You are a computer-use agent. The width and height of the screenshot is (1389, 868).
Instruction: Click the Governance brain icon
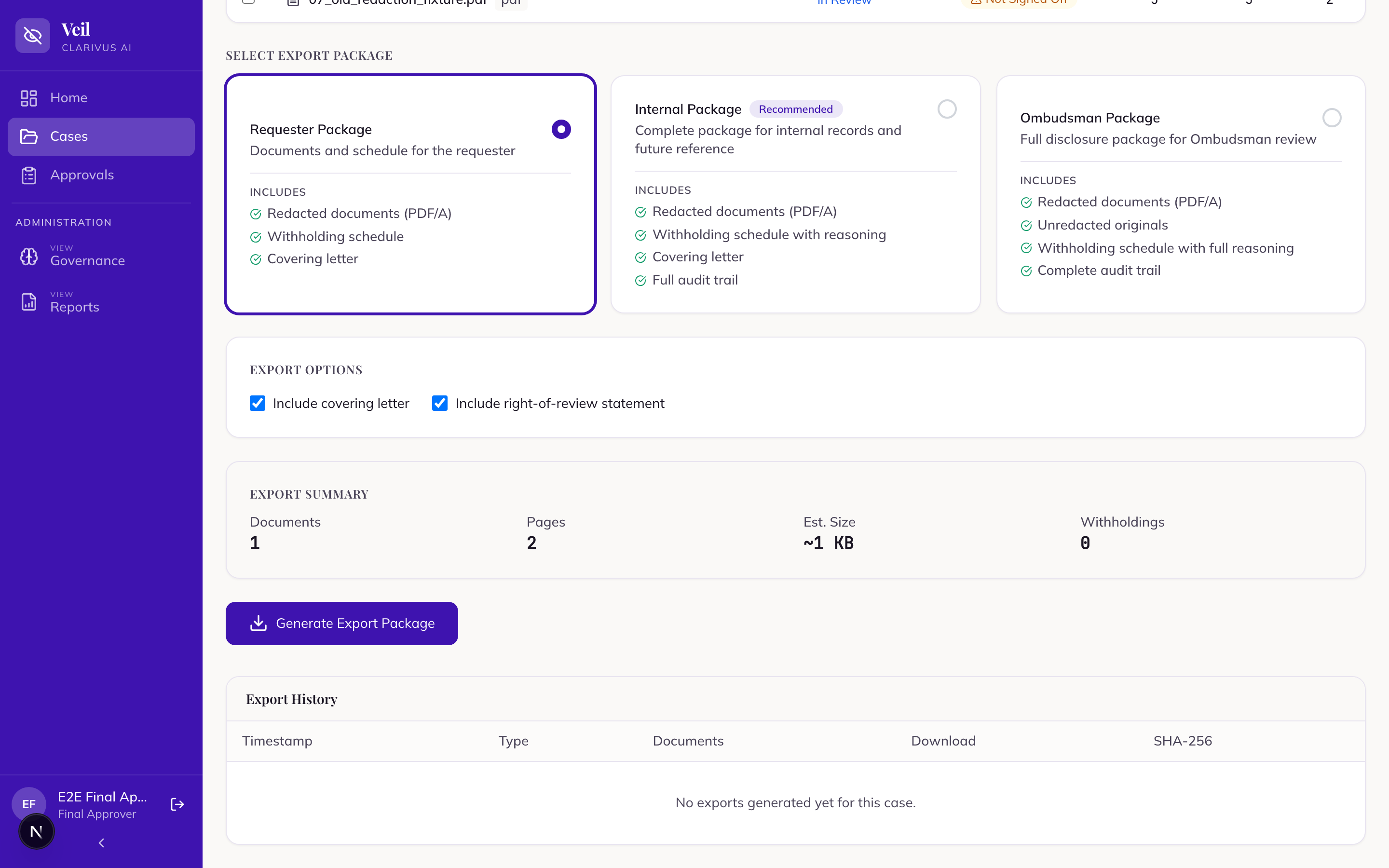pyautogui.click(x=29, y=256)
